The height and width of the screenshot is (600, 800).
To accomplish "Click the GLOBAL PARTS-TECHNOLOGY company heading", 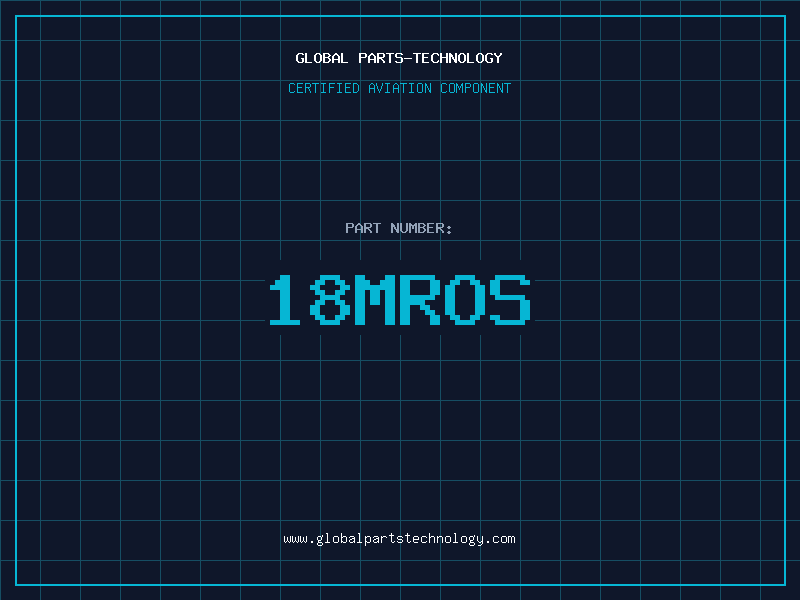I will pos(399,58).
